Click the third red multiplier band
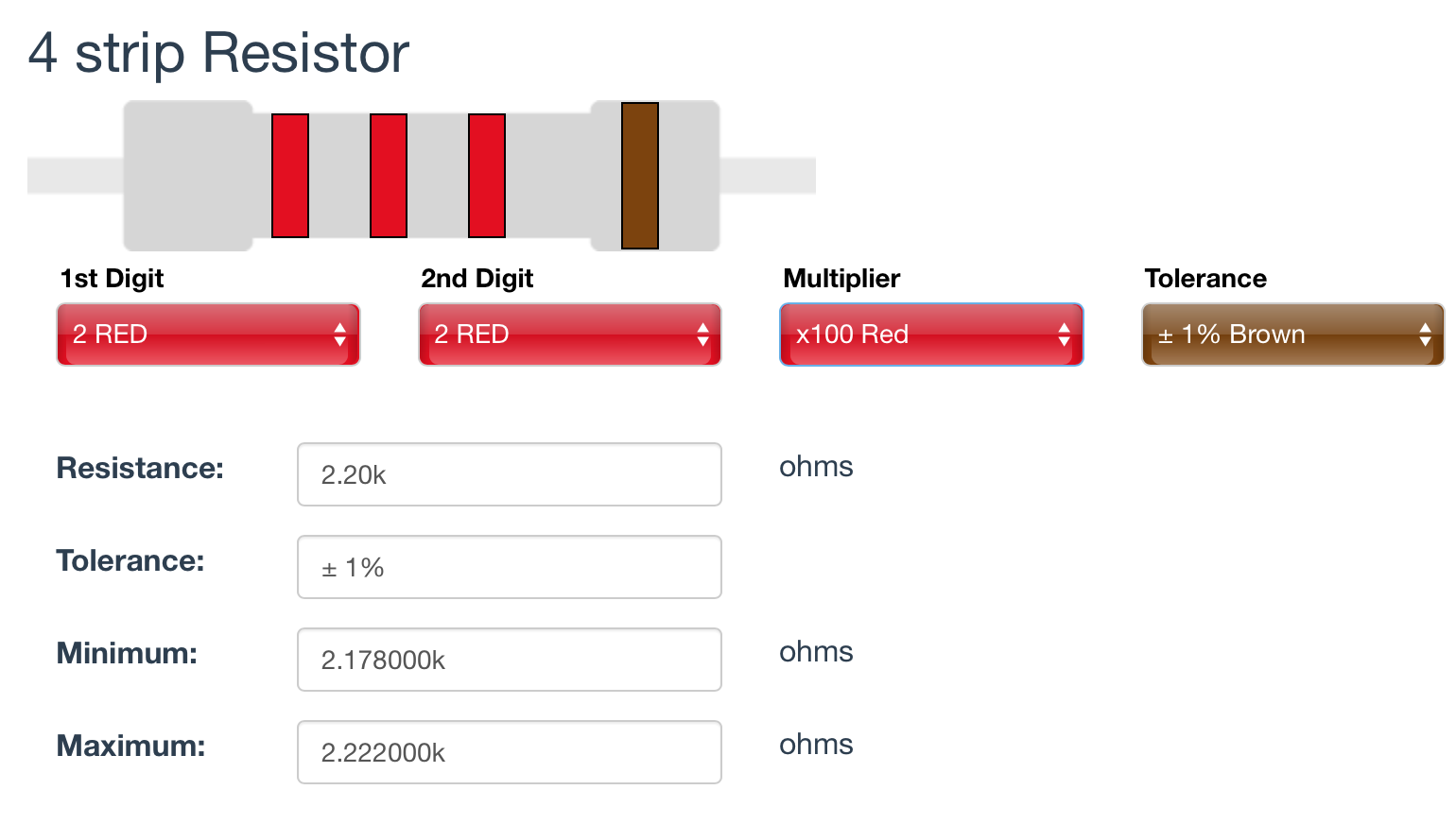The width and height of the screenshot is (1456, 824). 487,176
